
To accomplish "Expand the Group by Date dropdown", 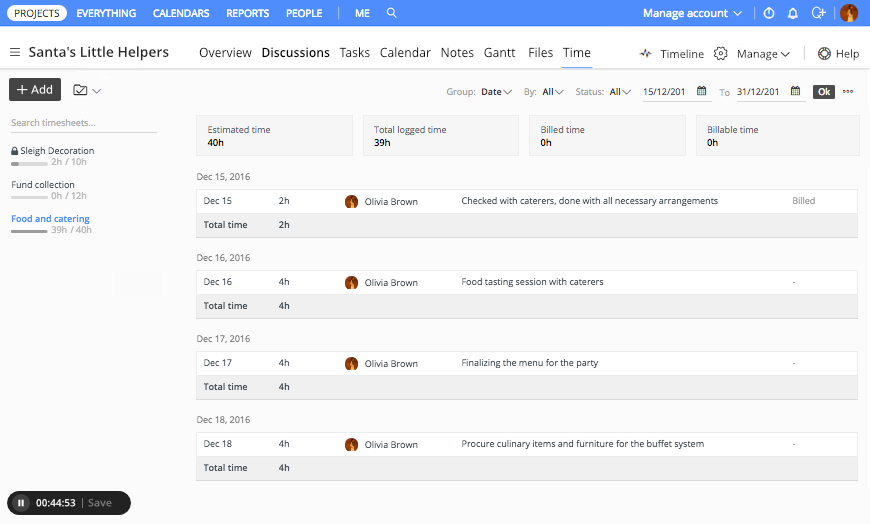I will coord(496,92).
